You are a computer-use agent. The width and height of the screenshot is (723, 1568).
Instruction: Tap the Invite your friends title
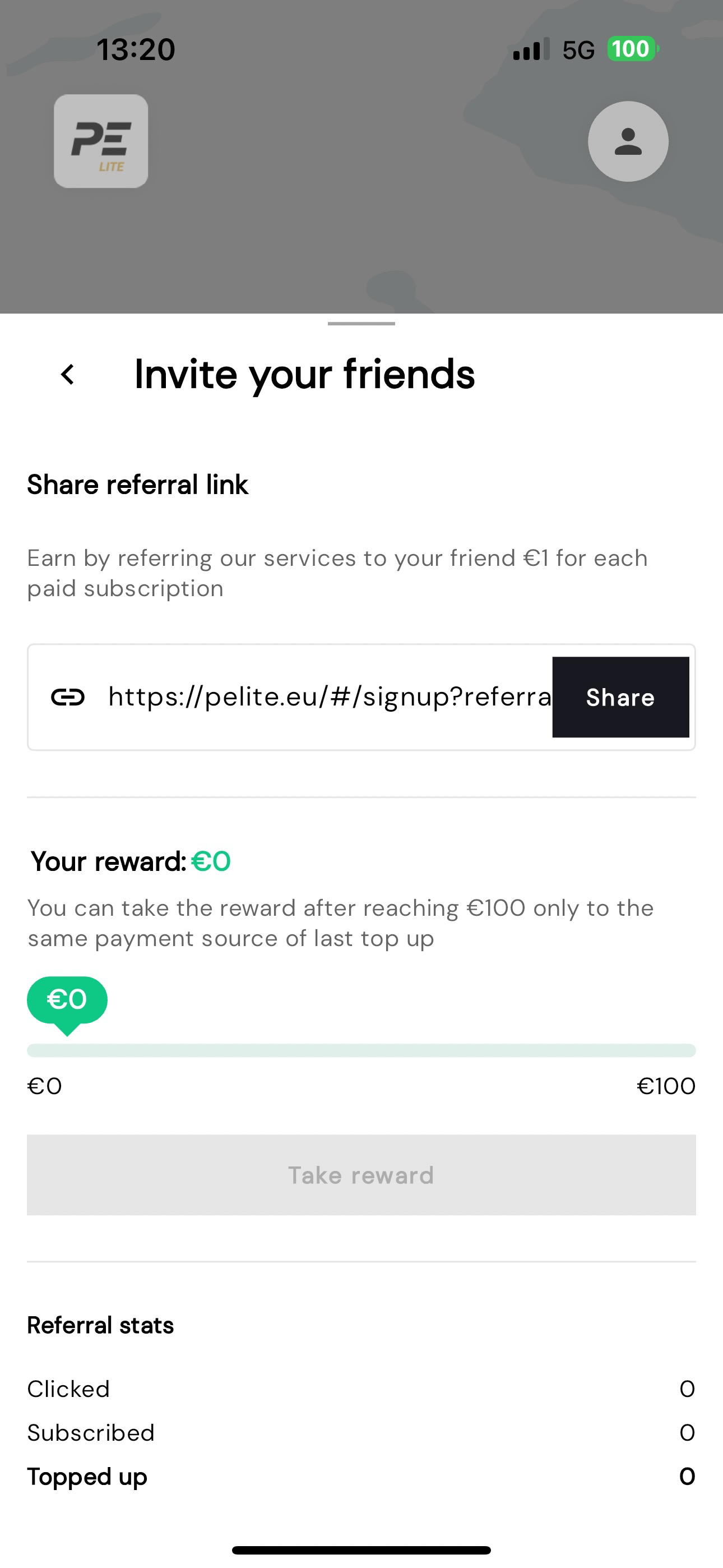(x=304, y=375)
